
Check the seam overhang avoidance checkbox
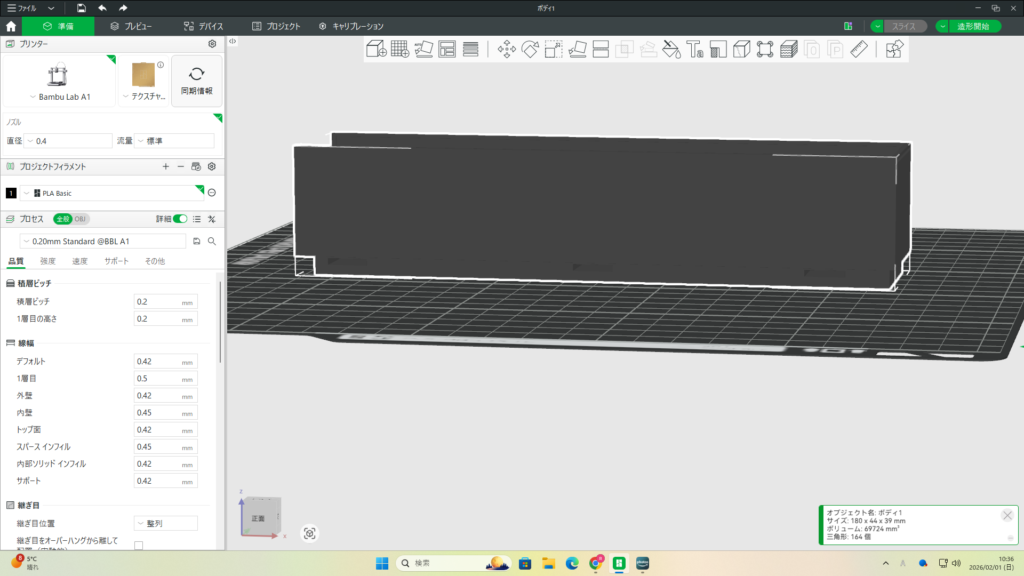click(139, 545)
